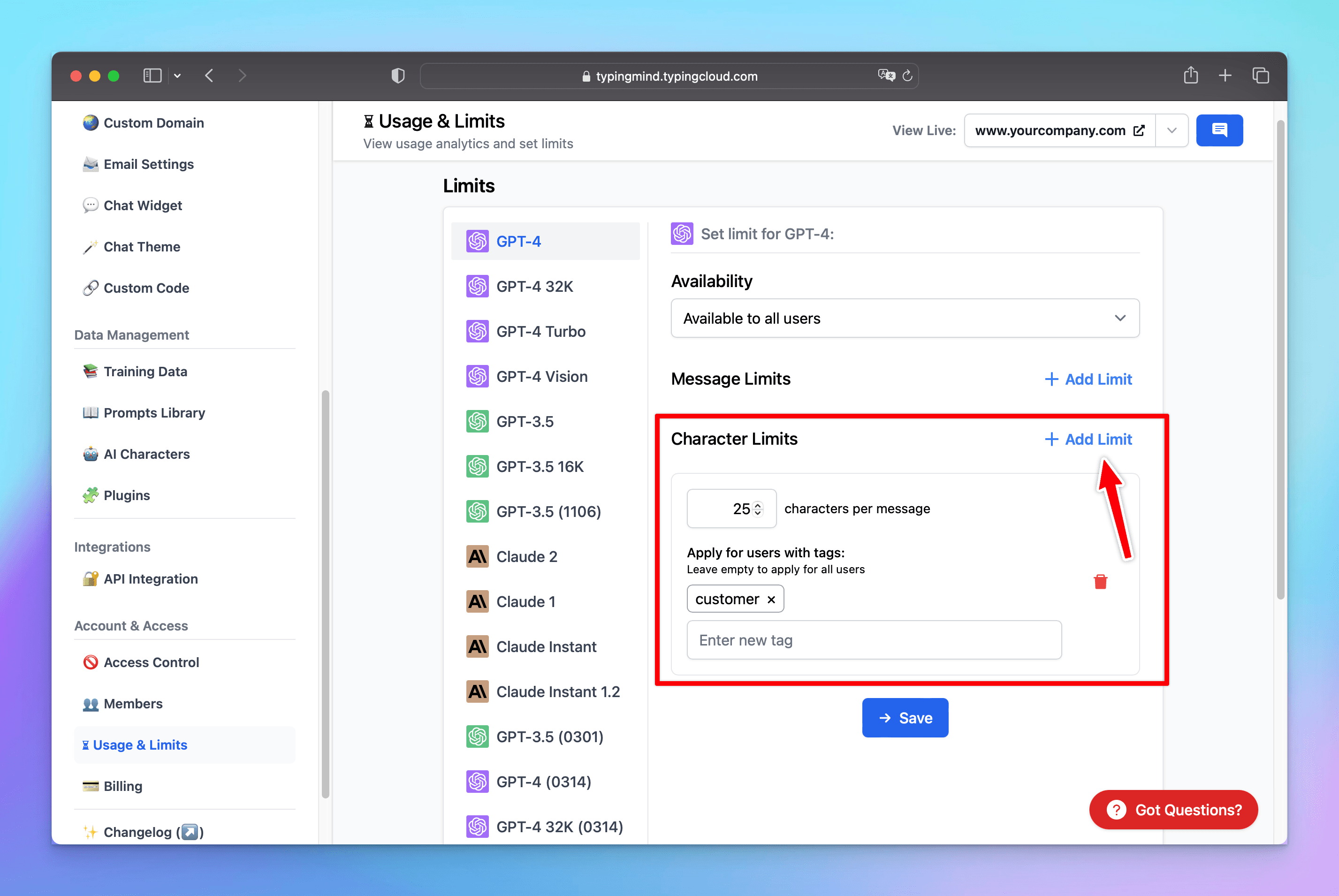
Task: Select the AI Characters robot icon
Action: pyautogui.click(x=91, y=454)
